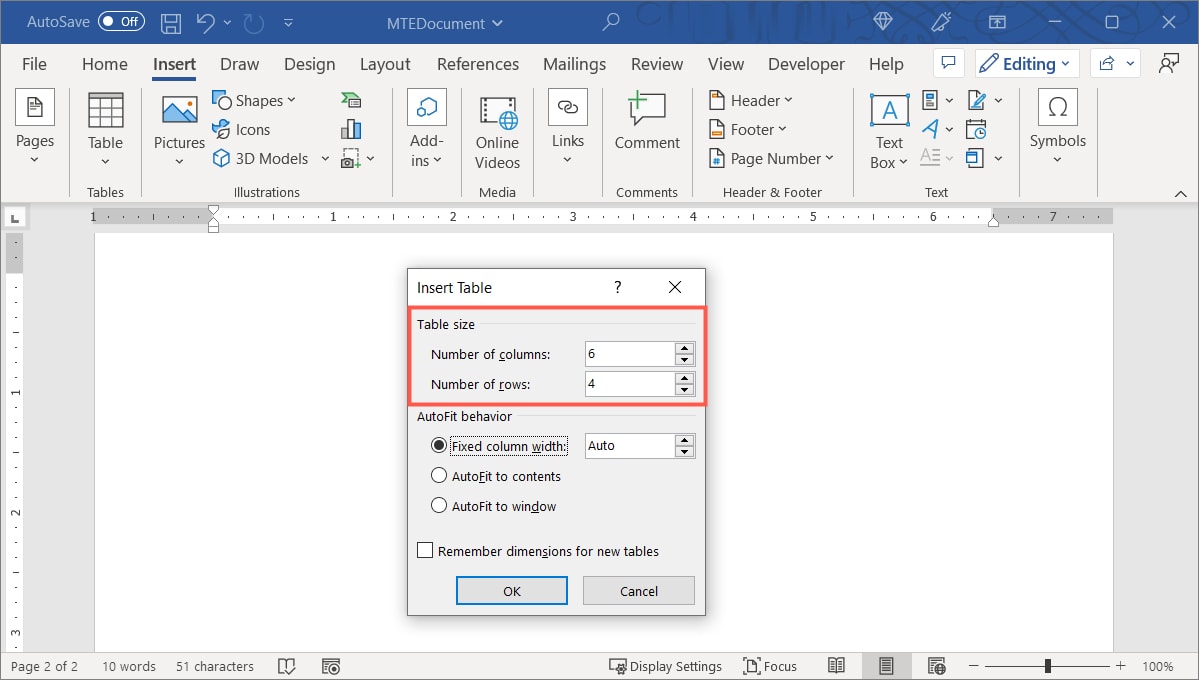Click the Save icon in title bar
This screenshot has width=1199, height=680.
(x=171, y=22)
